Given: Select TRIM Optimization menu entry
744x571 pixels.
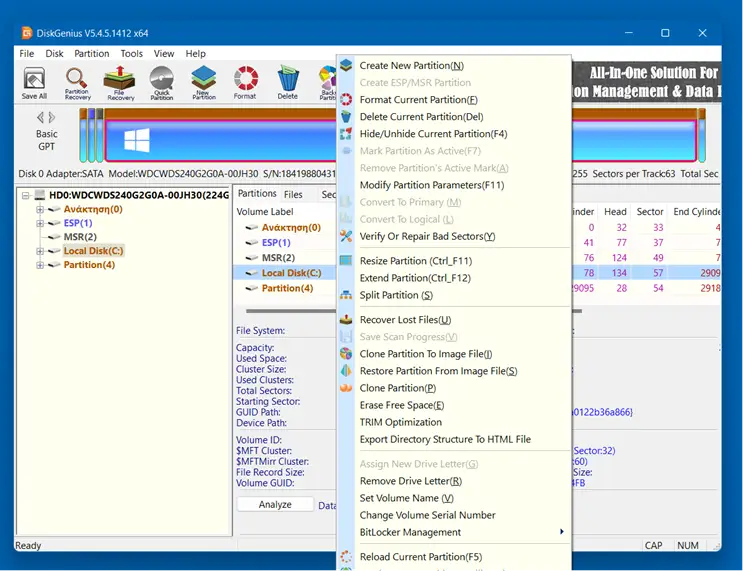Looking at the screenshot, I should [x=400, y=422].
